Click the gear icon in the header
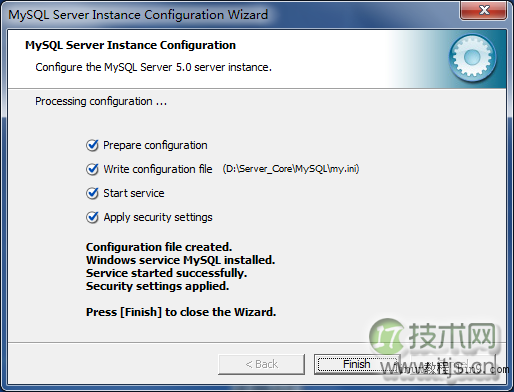The width and height of the screenshot is (514, 392). coord(472,58)
